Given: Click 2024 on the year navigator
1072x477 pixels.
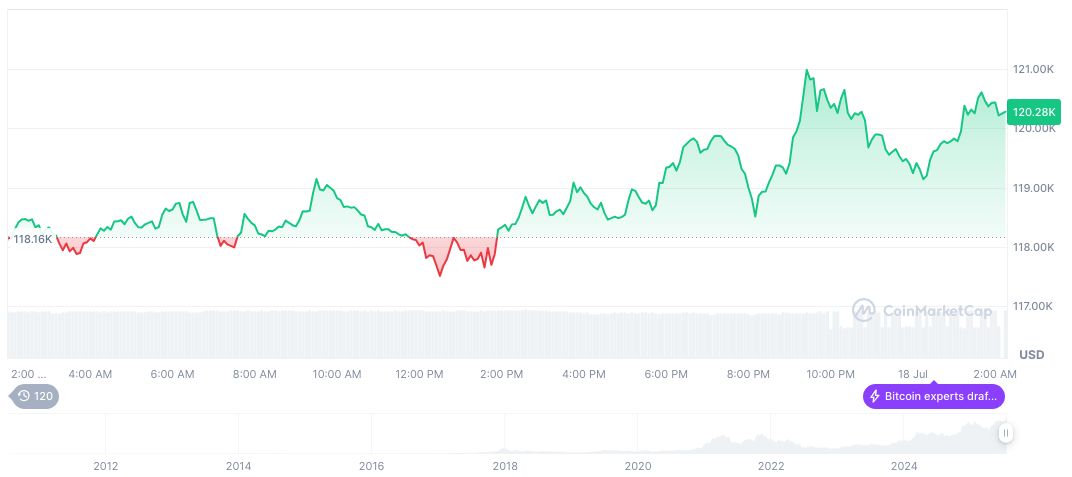Looking at the screenshot, I should click(x=904, y=466).
